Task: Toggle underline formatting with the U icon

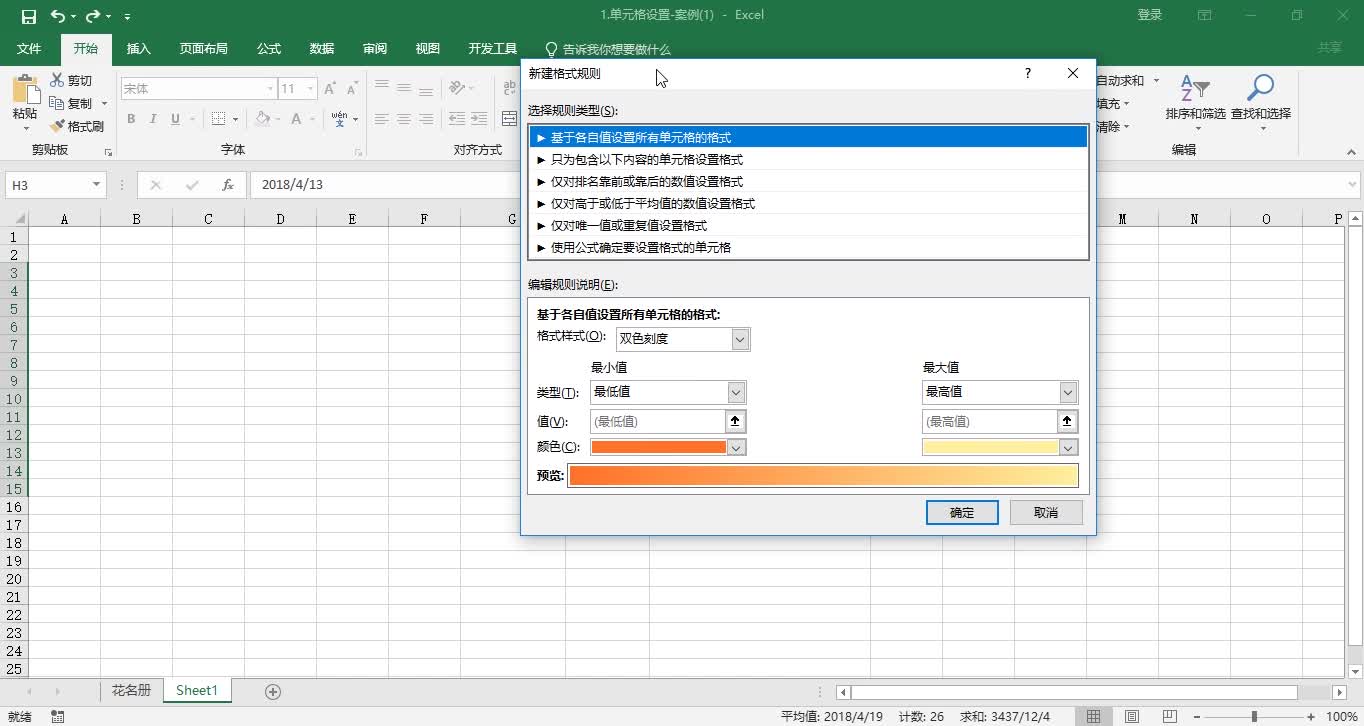Action: 173,118
